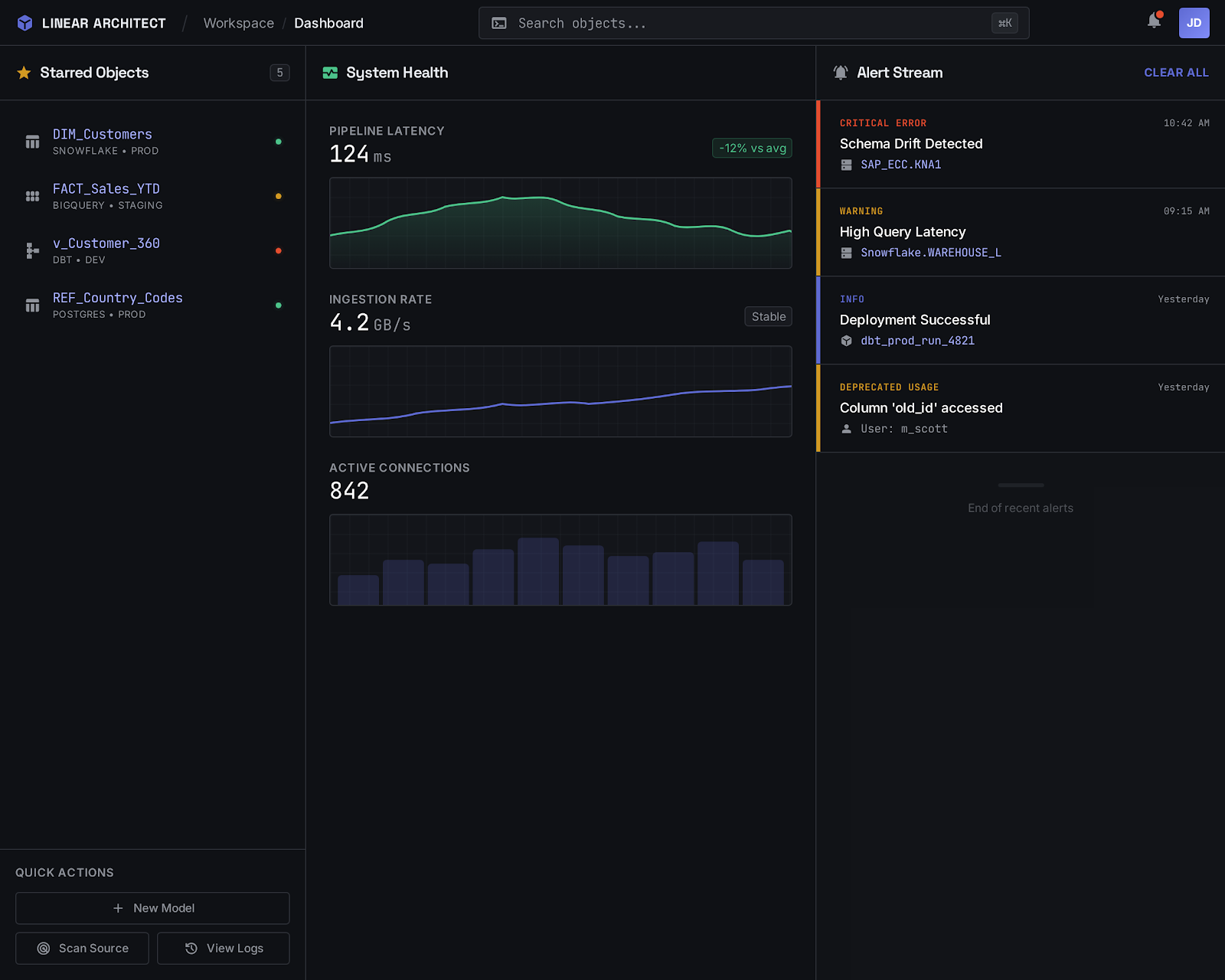Select the dbt branch icon next to v_Customer_360

pyautogui.click(x=32, y=250)
